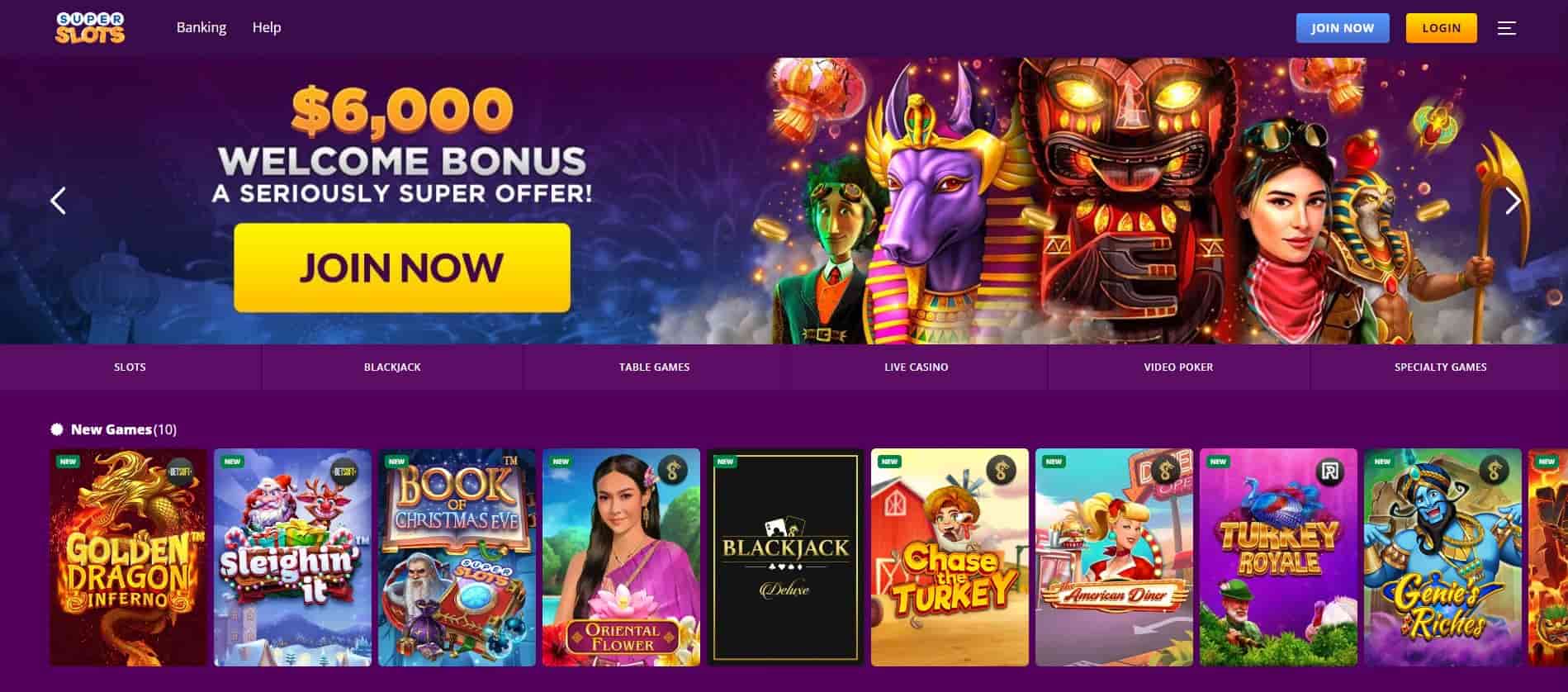Screen dimensions: 1568x692
Task: Open the Video Poker tab
Action: 1178,367
